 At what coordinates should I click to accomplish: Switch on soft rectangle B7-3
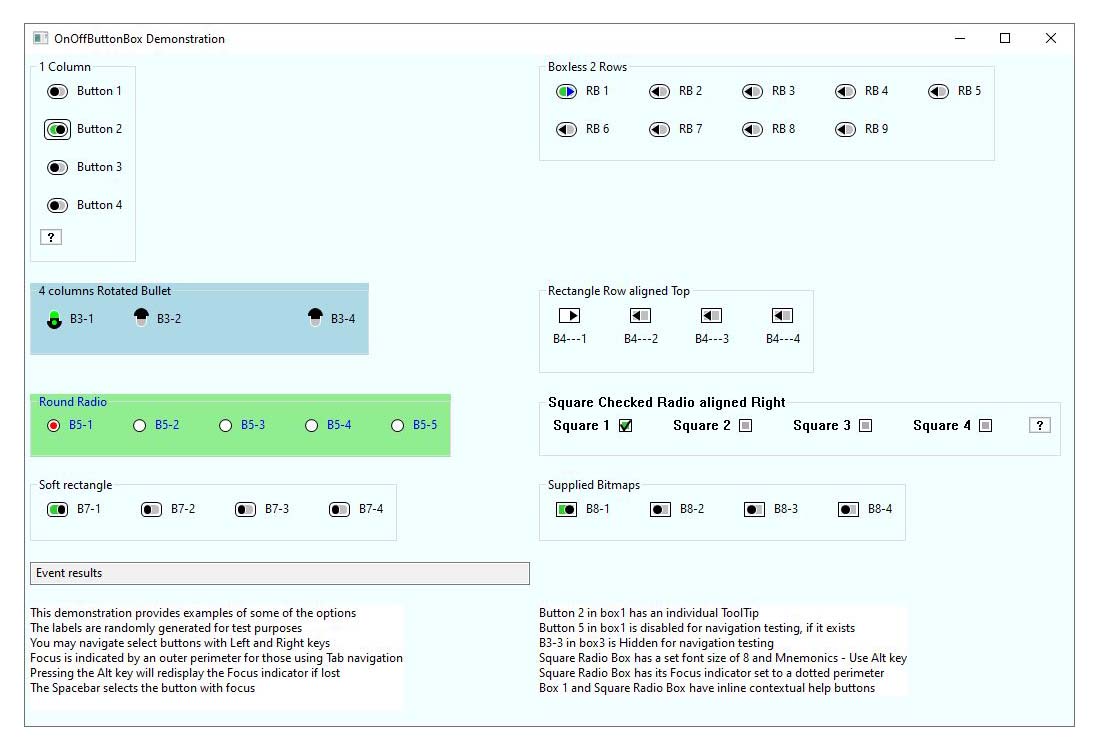(245, 509)
